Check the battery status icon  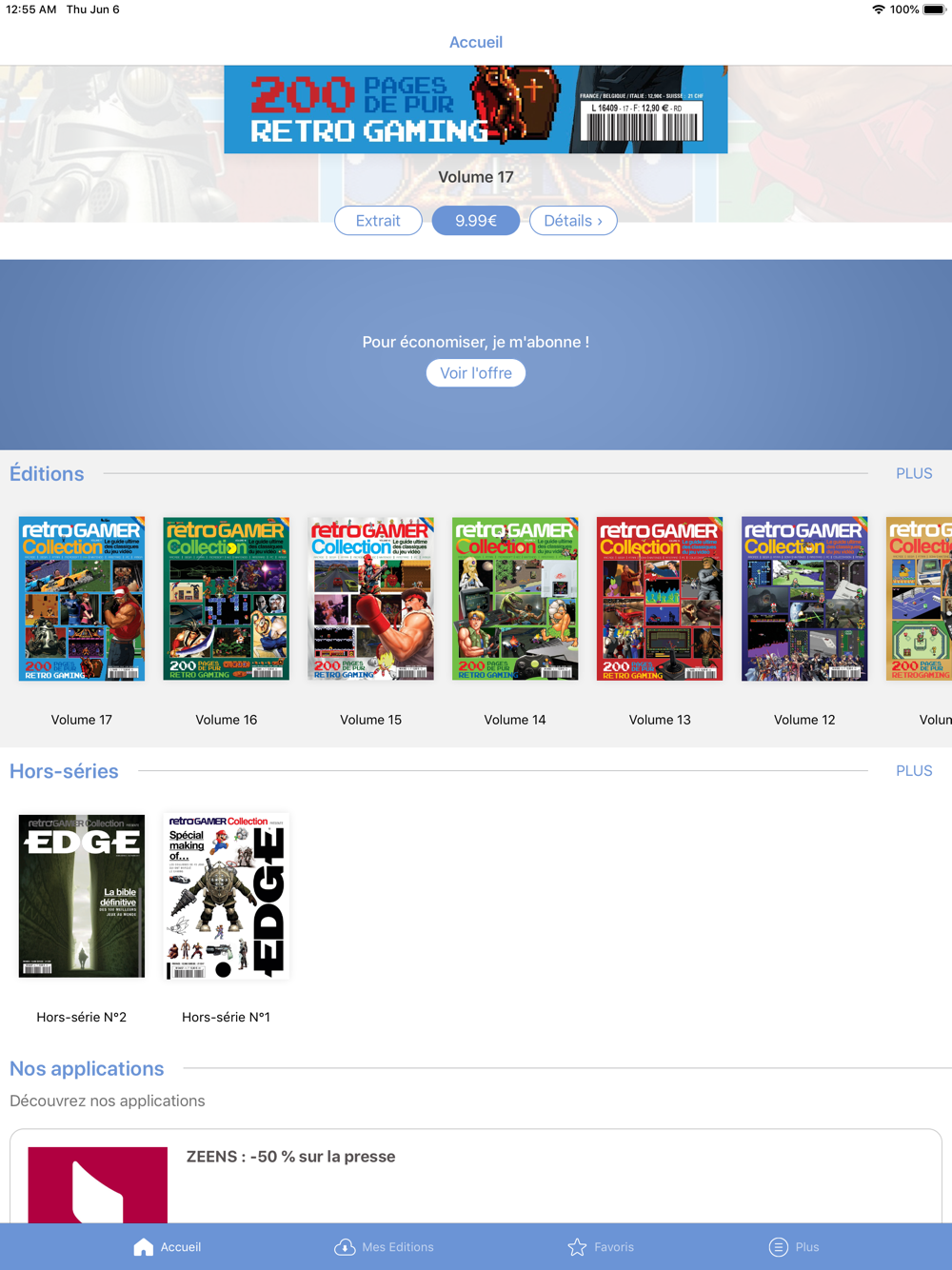[934, 10]
